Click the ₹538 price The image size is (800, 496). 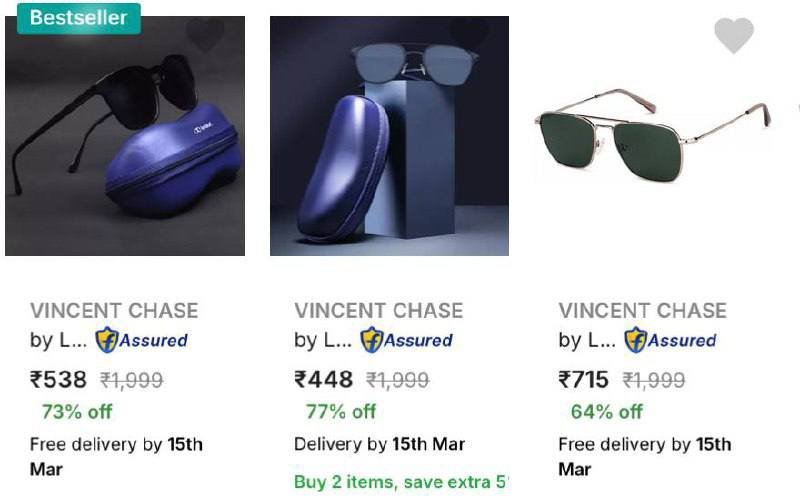(60, 379)
